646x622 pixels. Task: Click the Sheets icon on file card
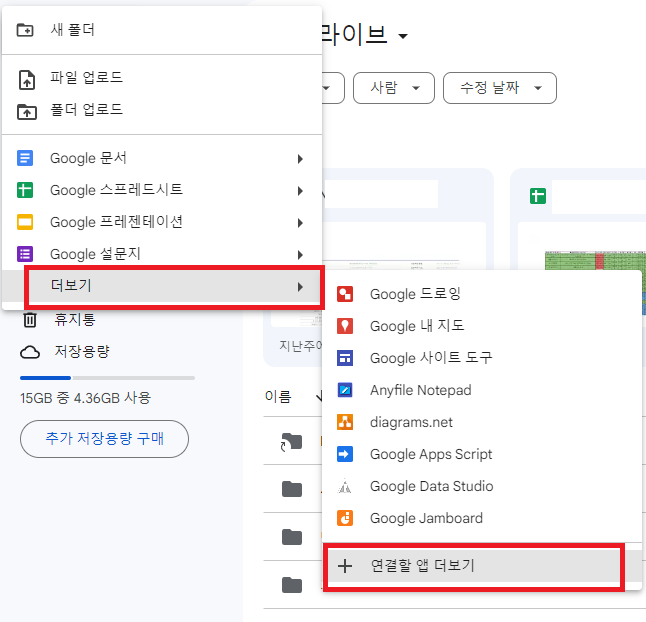click(x=538, y=196)
